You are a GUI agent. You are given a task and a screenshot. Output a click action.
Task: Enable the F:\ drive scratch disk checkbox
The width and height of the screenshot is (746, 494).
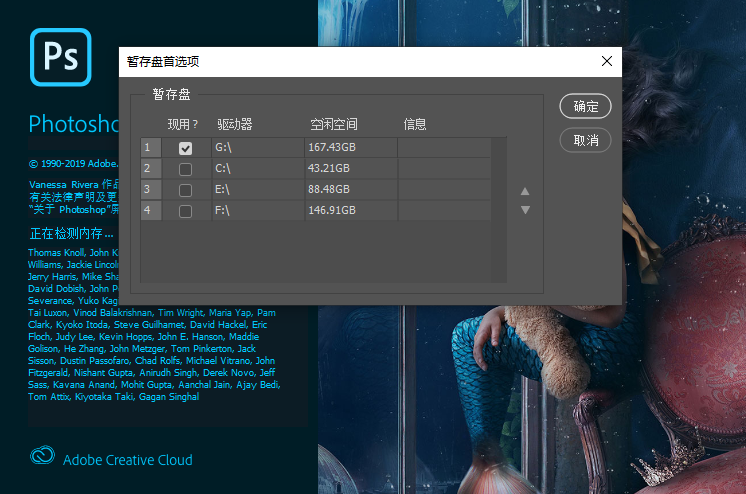pos(186,211)
